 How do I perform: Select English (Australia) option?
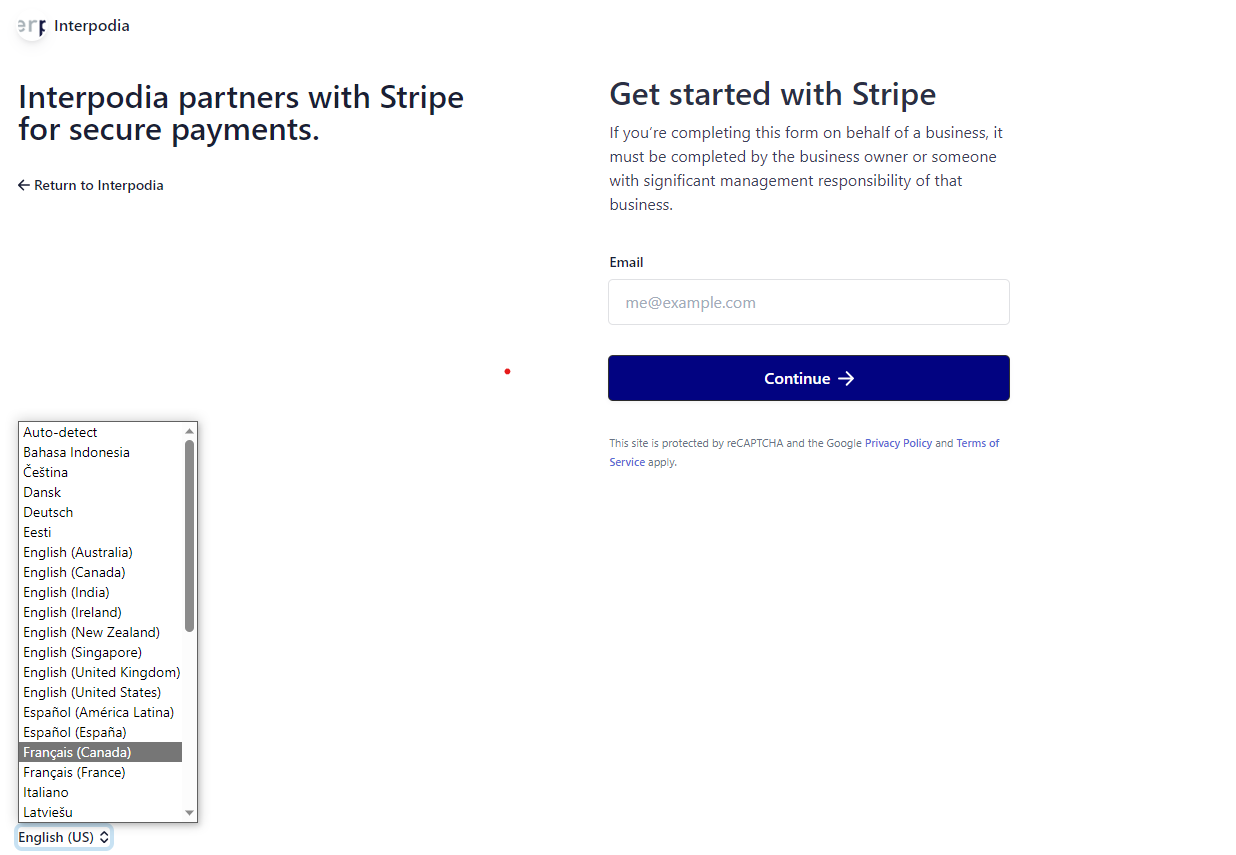pos(78,552)
